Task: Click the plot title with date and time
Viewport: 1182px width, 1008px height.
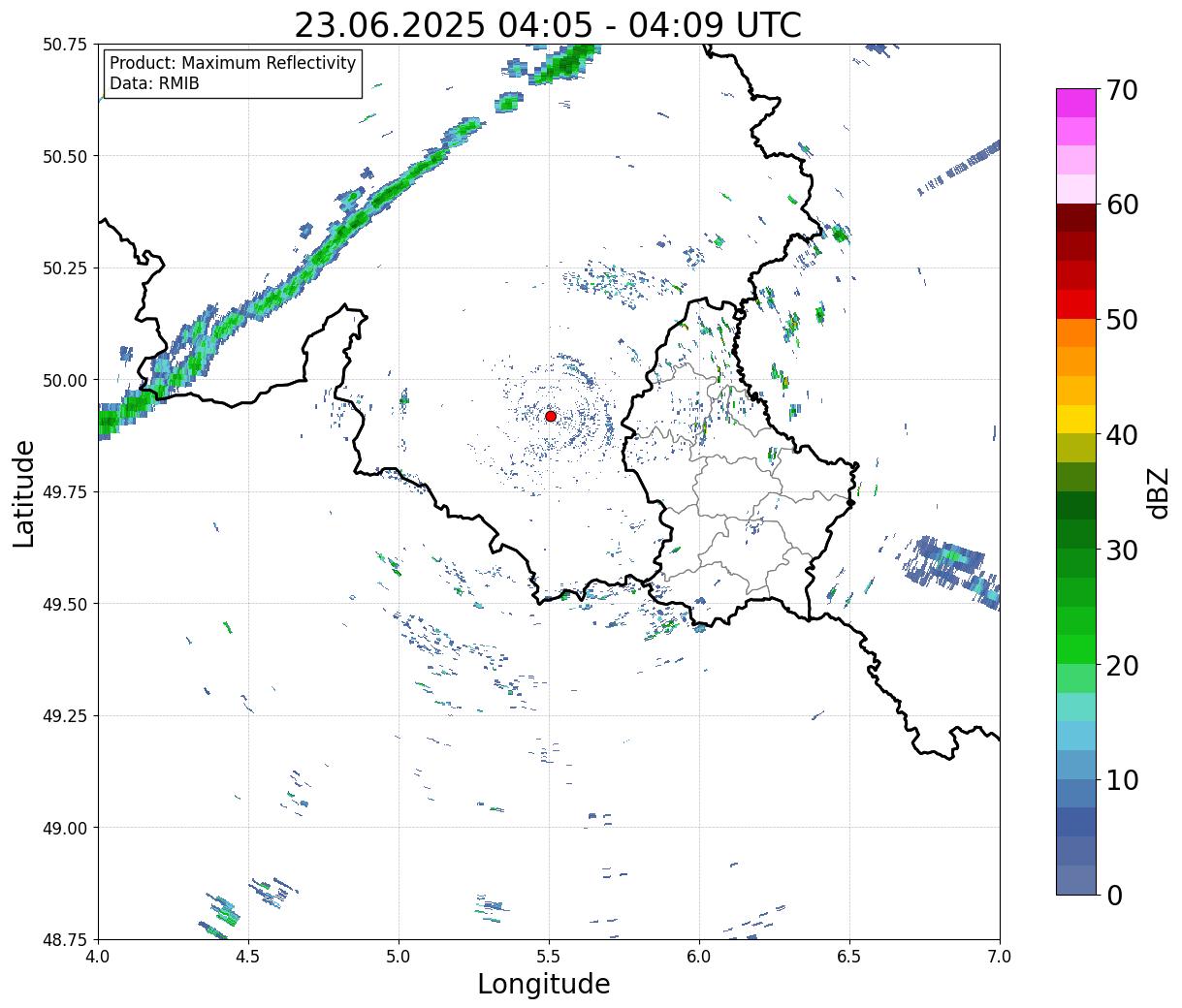Action: coord(548,25)
